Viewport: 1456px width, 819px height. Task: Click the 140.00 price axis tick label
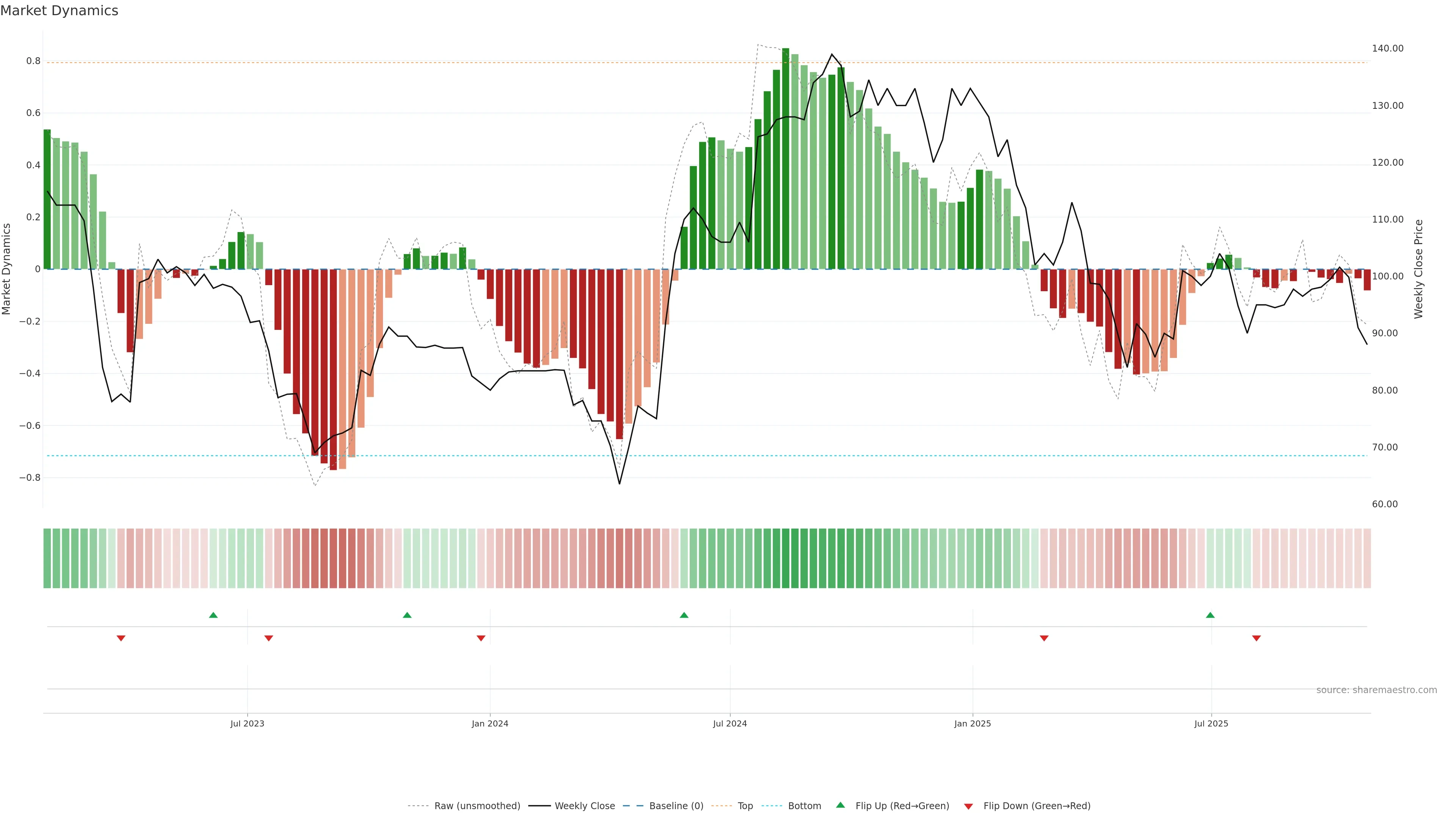[x=1388, y=49]
